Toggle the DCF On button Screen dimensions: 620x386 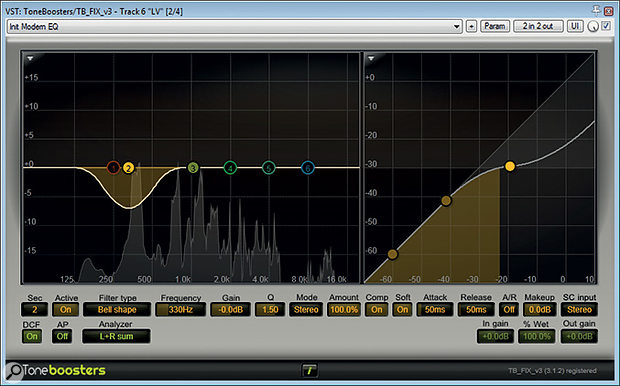[32, 337]
